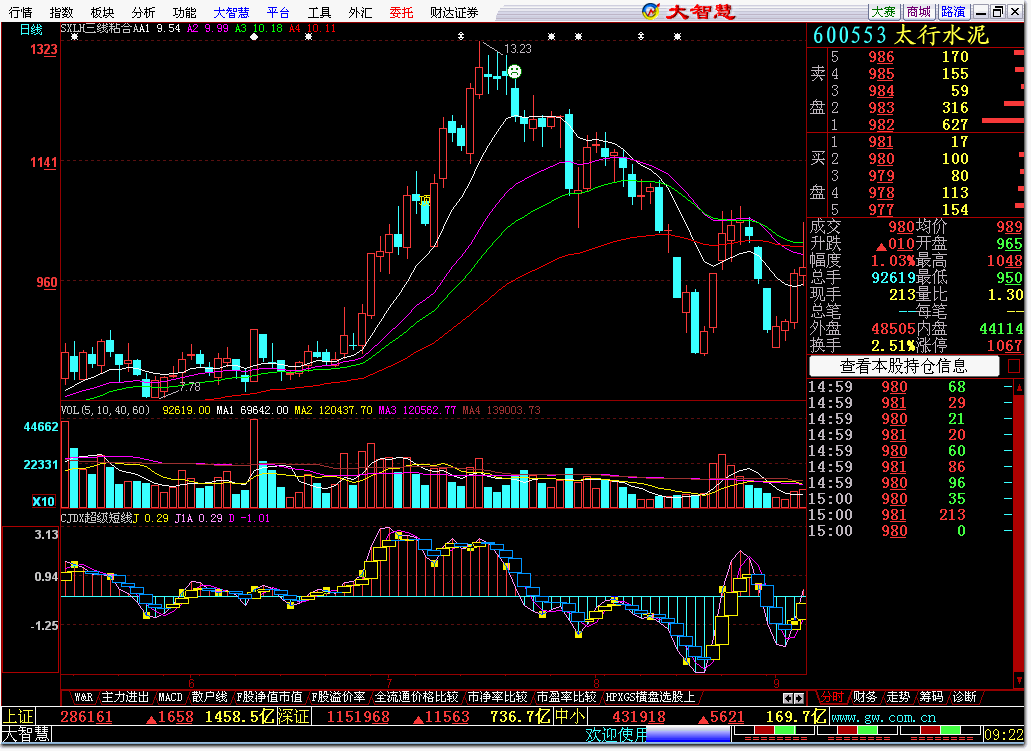Image resolution: width=1031 pixels, height=751 pixels.
Task: Open the 外汇 menu
Action: tap(360, 12)
